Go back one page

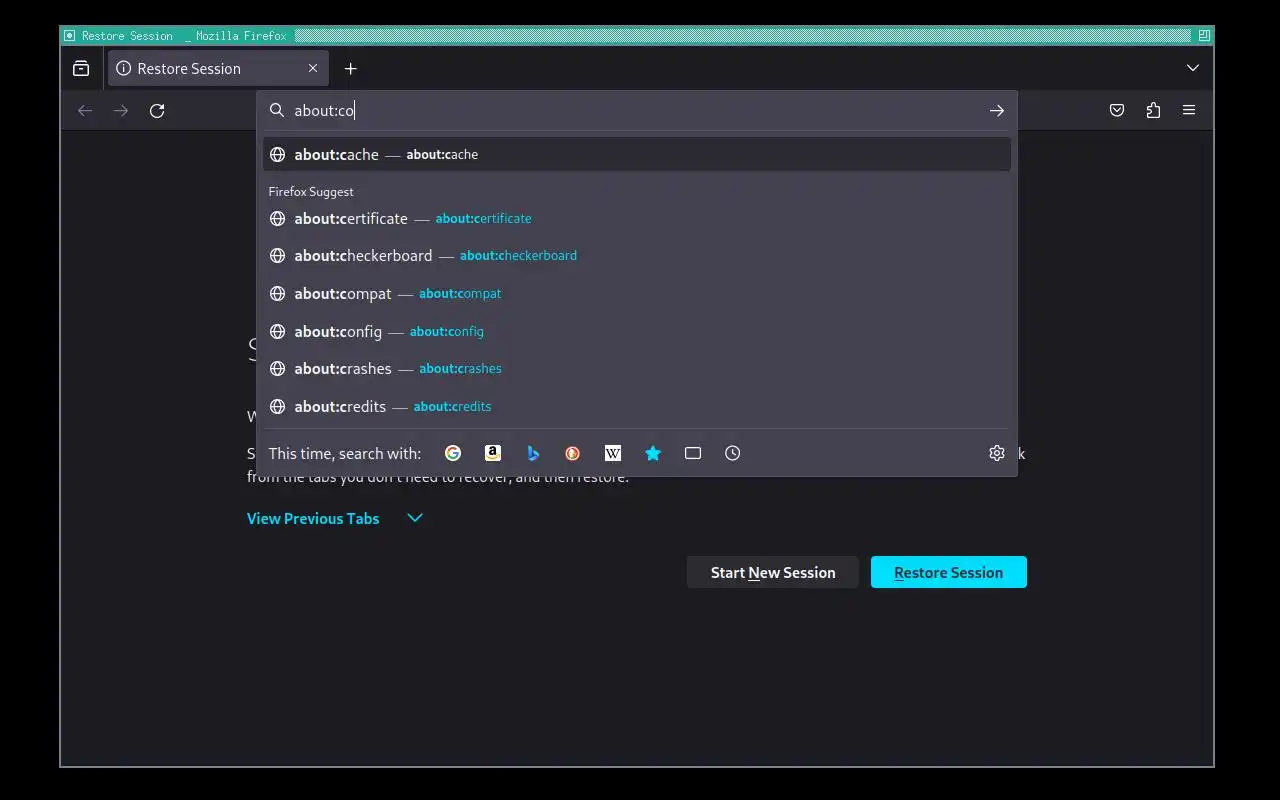(85, 110)
